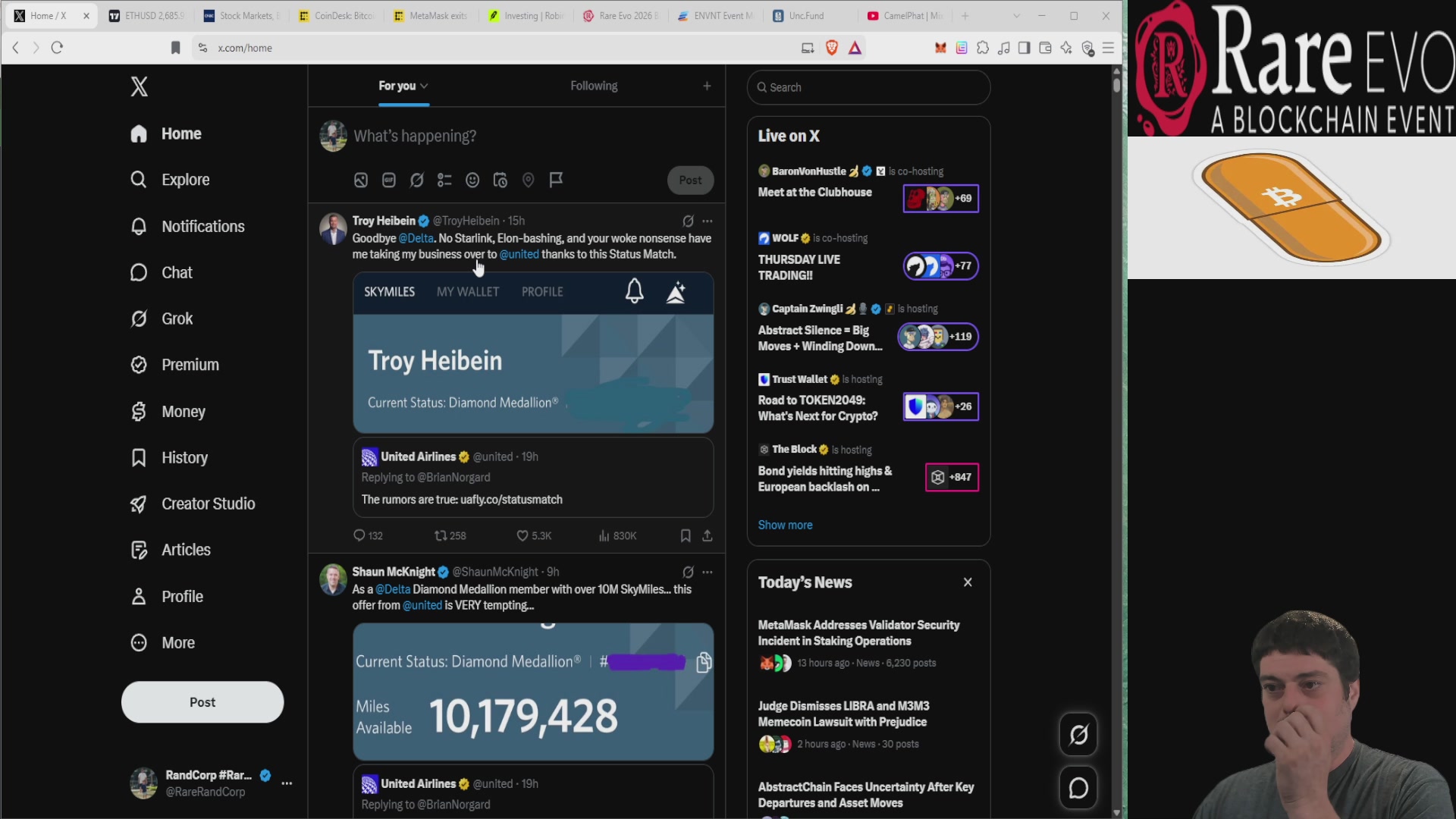Switch to ETHUSD browser tab
The width and height of the screenshot is (1456, 819).
click(x=146, y=15)
